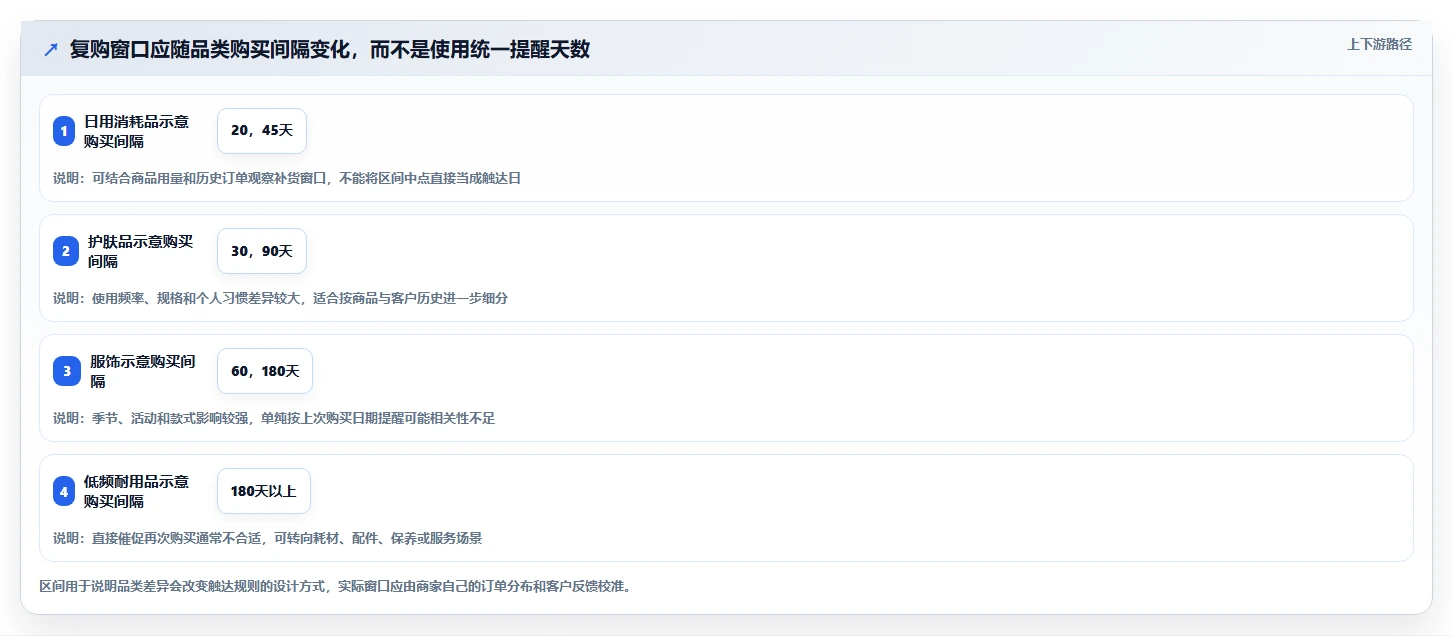The width and height of the screenshot is (1453, 636).
Task: Select the 30，90天 value box
Action: [x=262, y=251]
